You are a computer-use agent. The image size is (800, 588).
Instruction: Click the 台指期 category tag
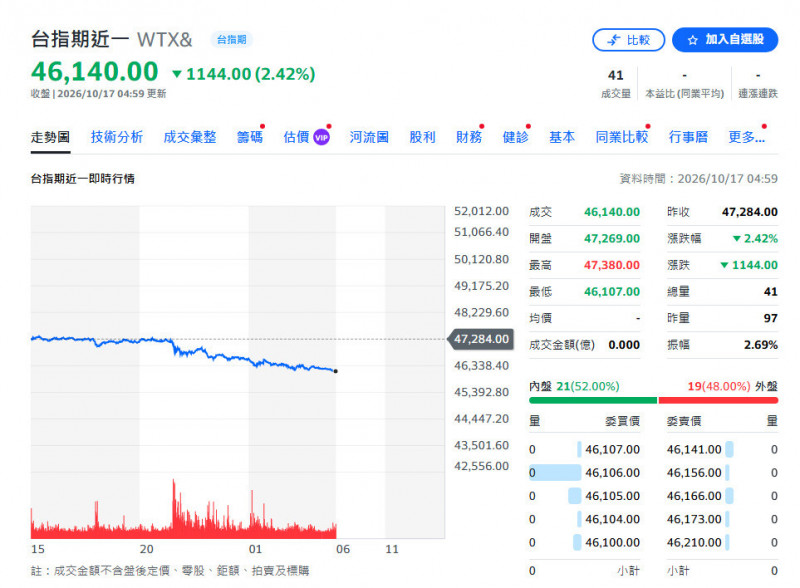coord(232,40)
